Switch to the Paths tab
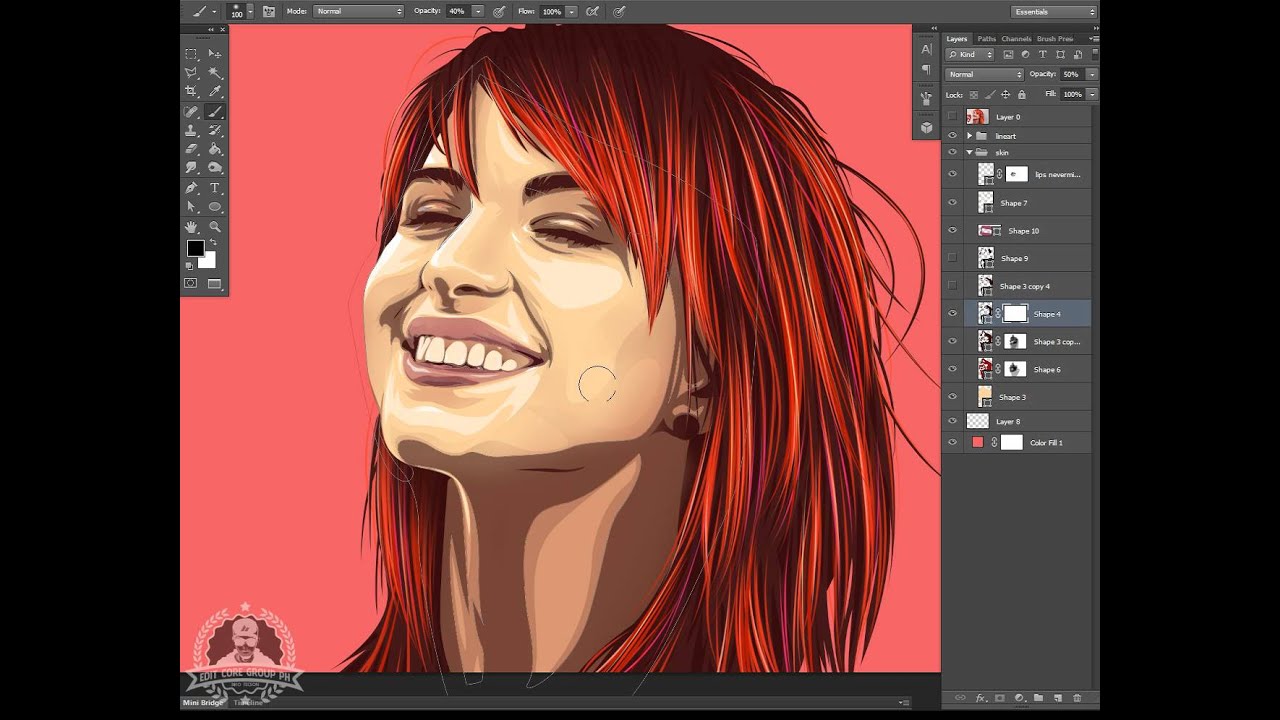 (986, 38)
